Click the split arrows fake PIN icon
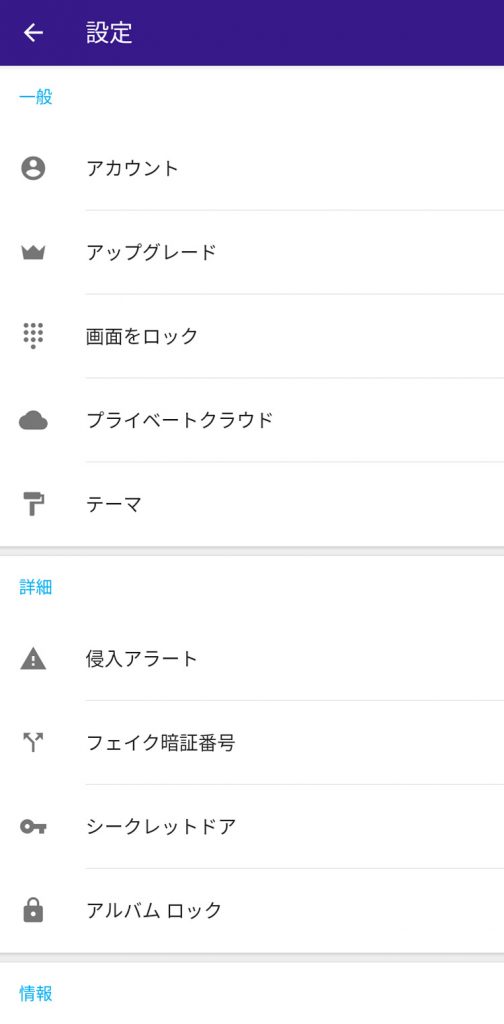The height and width of the screenshot is (1024, 504). coord(33,742)
